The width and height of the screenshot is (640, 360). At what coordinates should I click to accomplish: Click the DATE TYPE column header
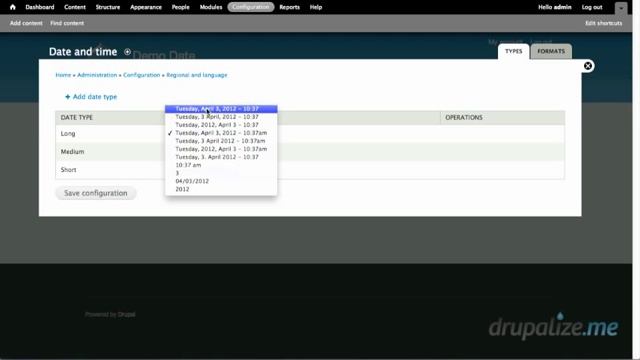click(77, 118)
